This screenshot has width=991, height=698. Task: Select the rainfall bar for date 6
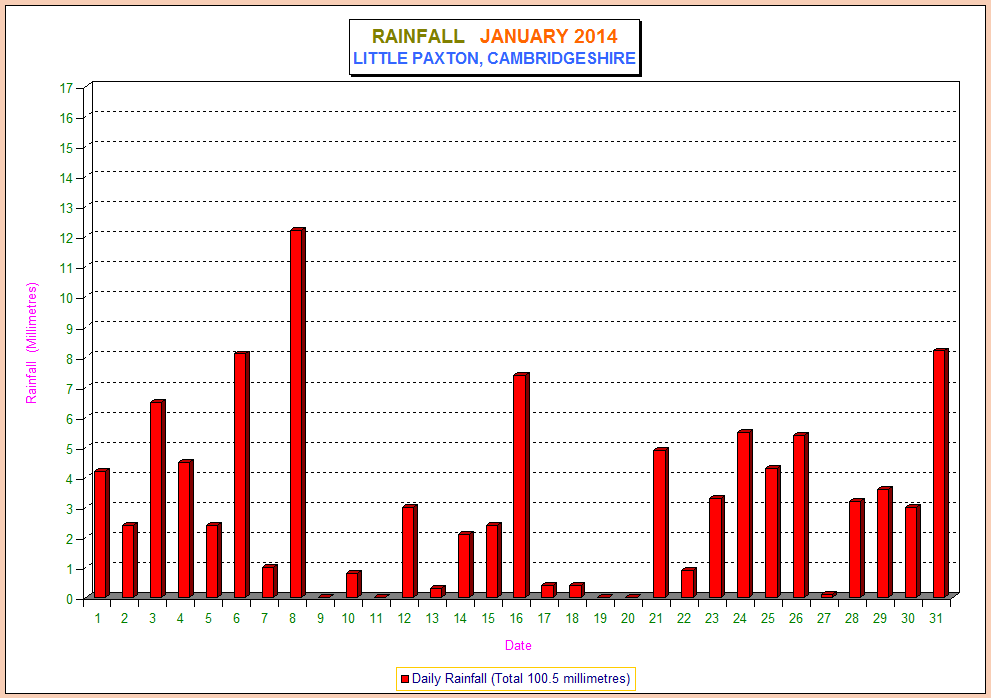(x=241, y=475)
